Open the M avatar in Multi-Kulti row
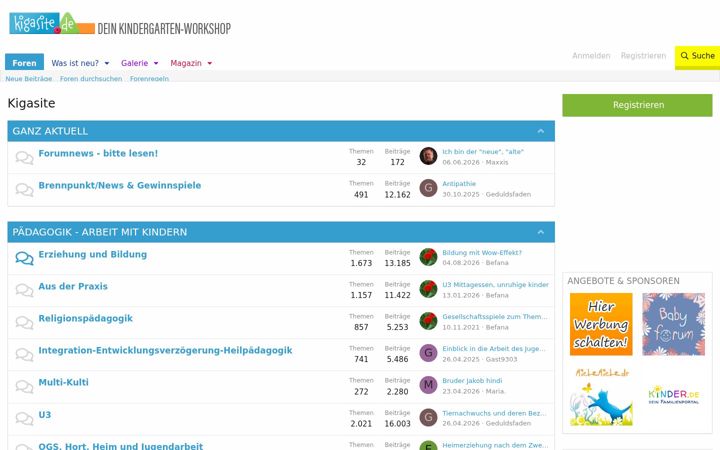Screen dimensions: 720x450 [428, 385]
